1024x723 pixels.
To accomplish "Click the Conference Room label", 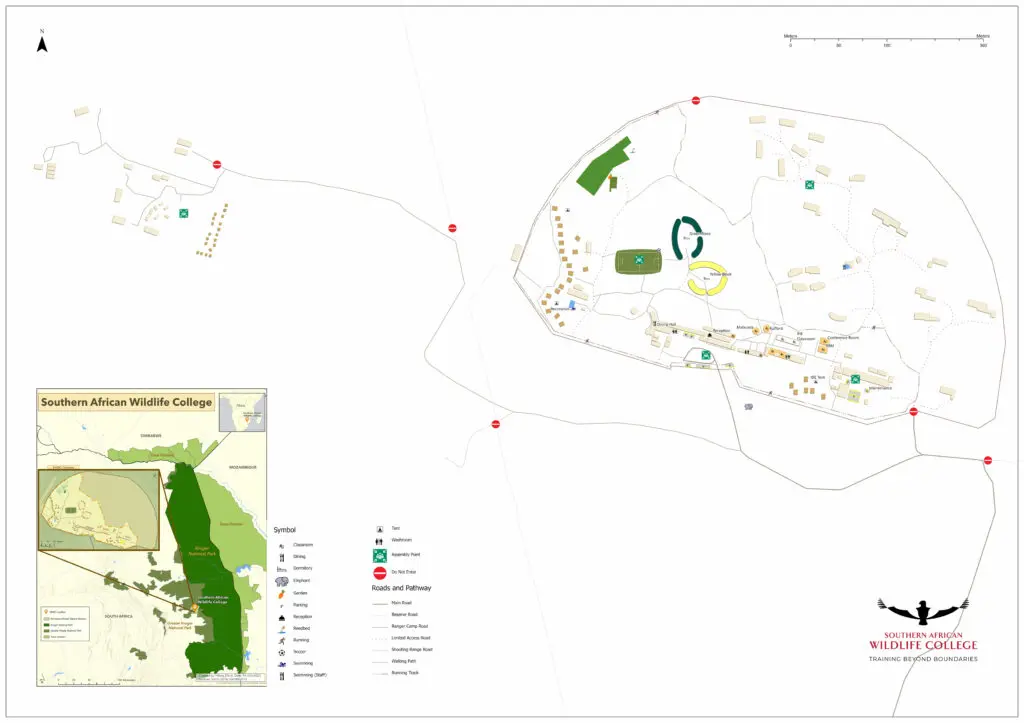I will click(843, 338).
